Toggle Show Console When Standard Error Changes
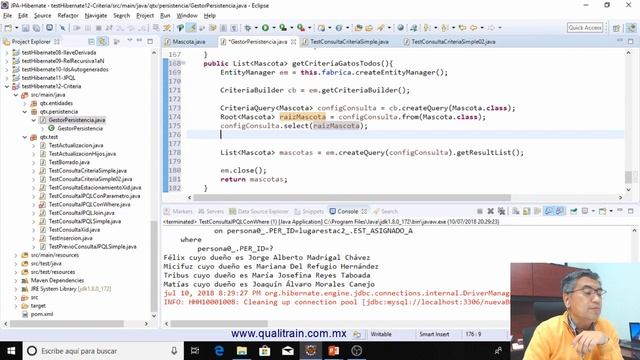 tap(559, 211)
